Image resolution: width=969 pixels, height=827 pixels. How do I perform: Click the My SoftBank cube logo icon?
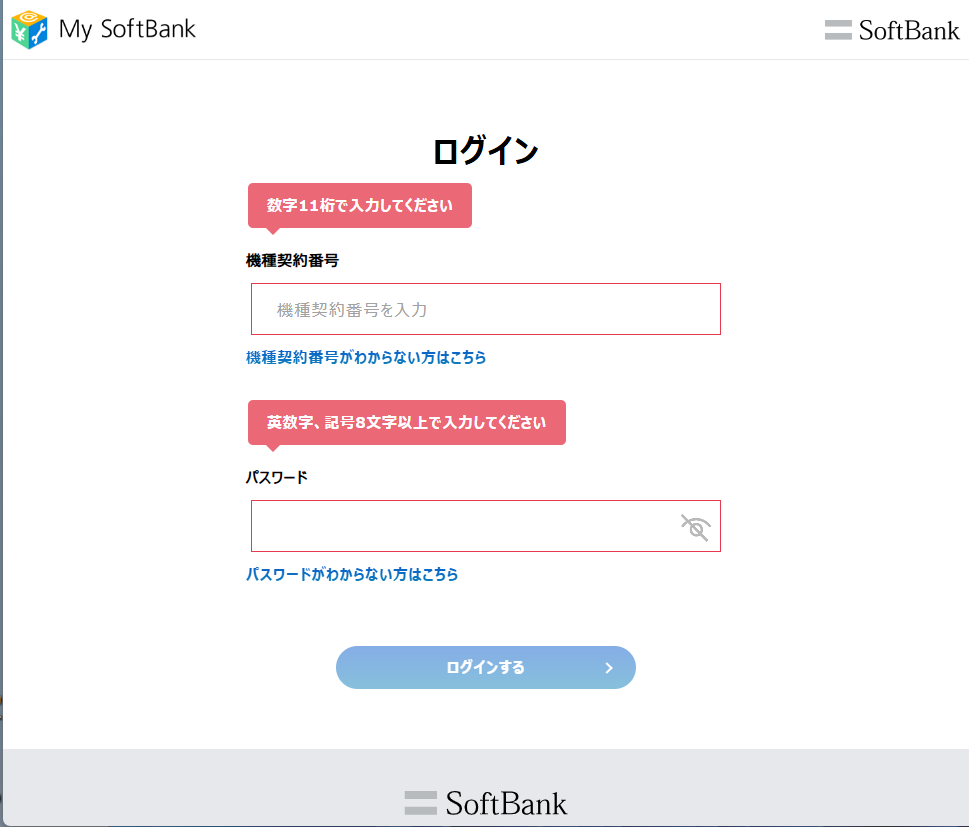point(29,30)
